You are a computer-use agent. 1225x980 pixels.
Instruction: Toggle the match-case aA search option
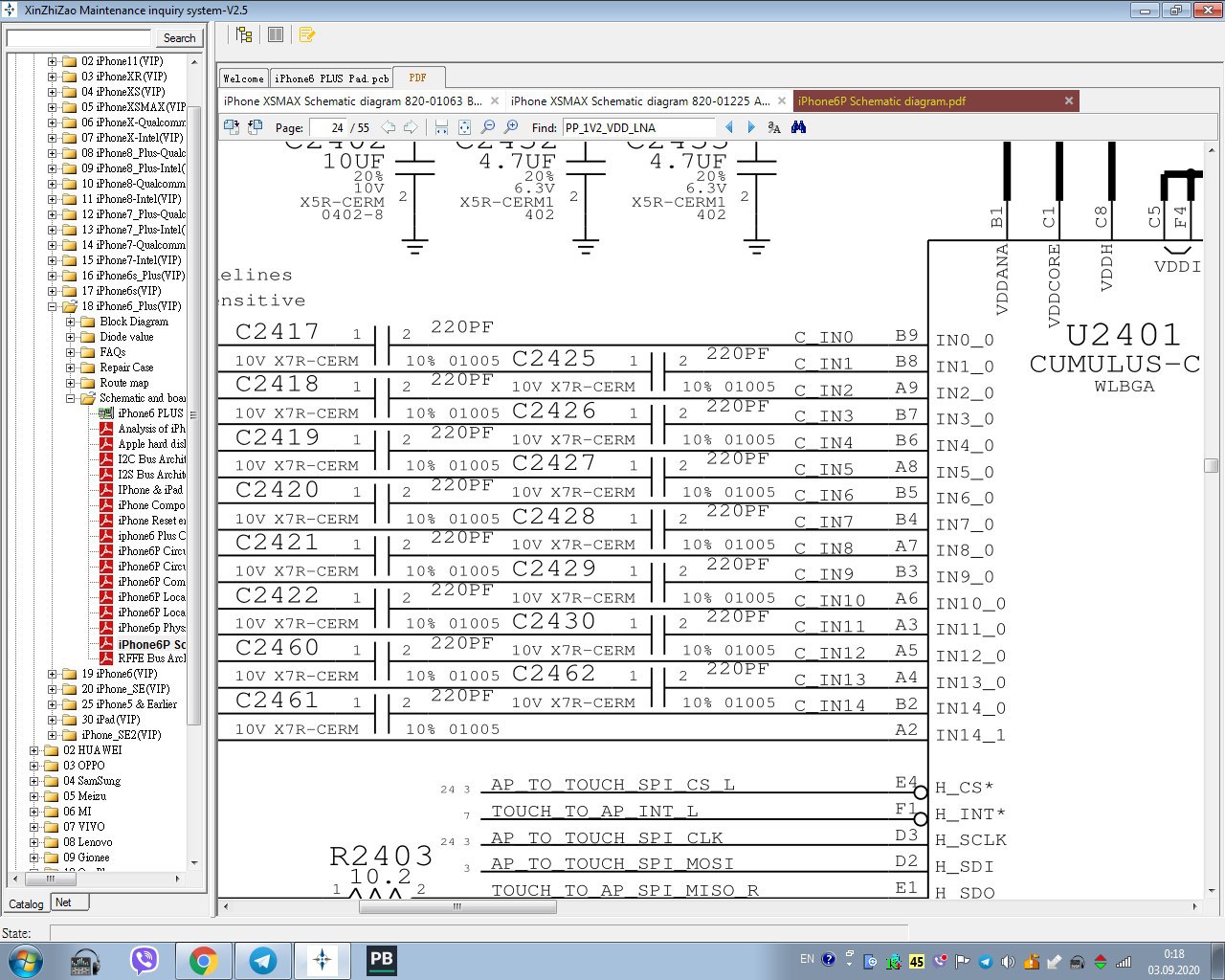click(774, 127)
